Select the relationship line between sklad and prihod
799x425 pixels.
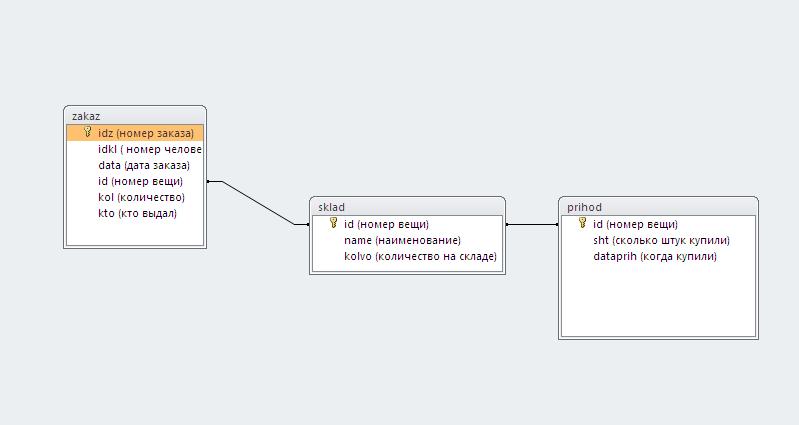point(532,224)
